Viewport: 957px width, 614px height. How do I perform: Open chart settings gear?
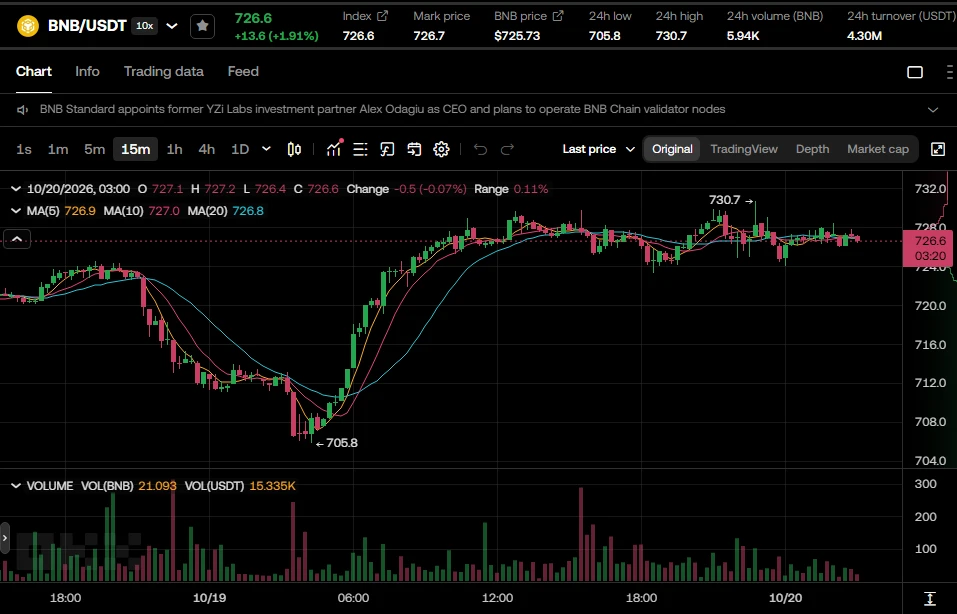click(441, 149)
